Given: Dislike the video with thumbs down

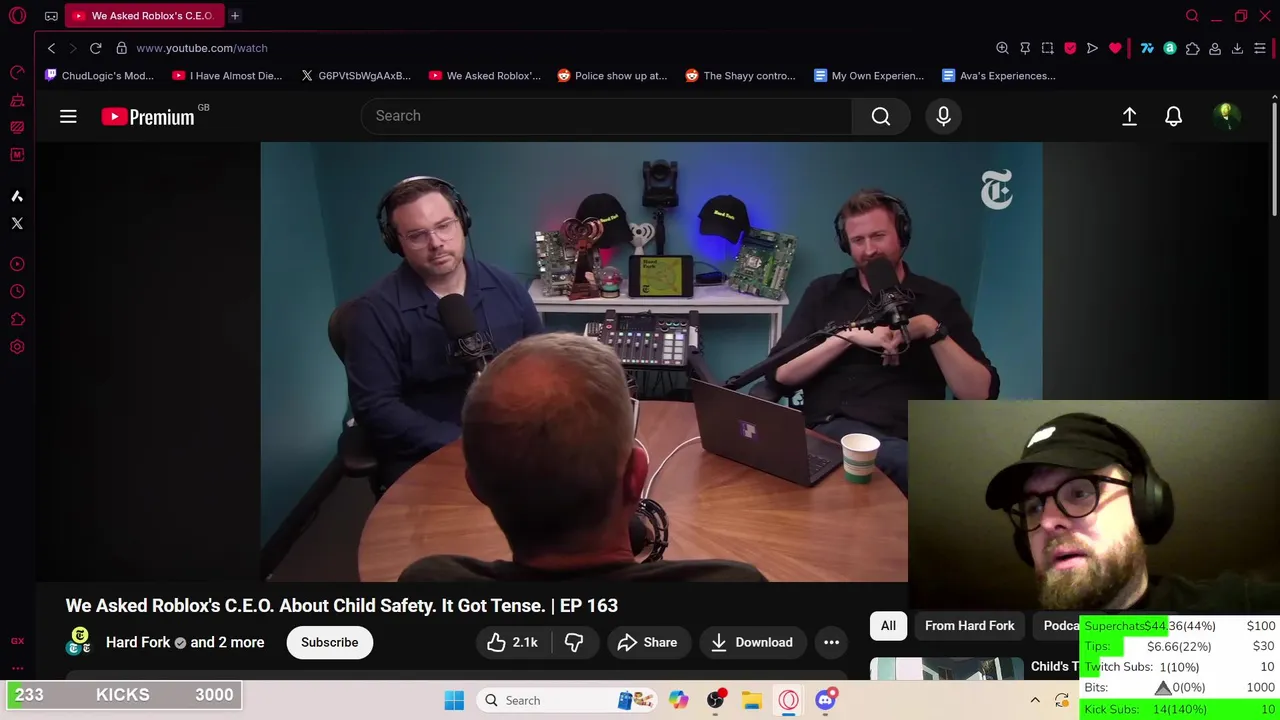Looking at the screenshot, I should tap(574, 643).
